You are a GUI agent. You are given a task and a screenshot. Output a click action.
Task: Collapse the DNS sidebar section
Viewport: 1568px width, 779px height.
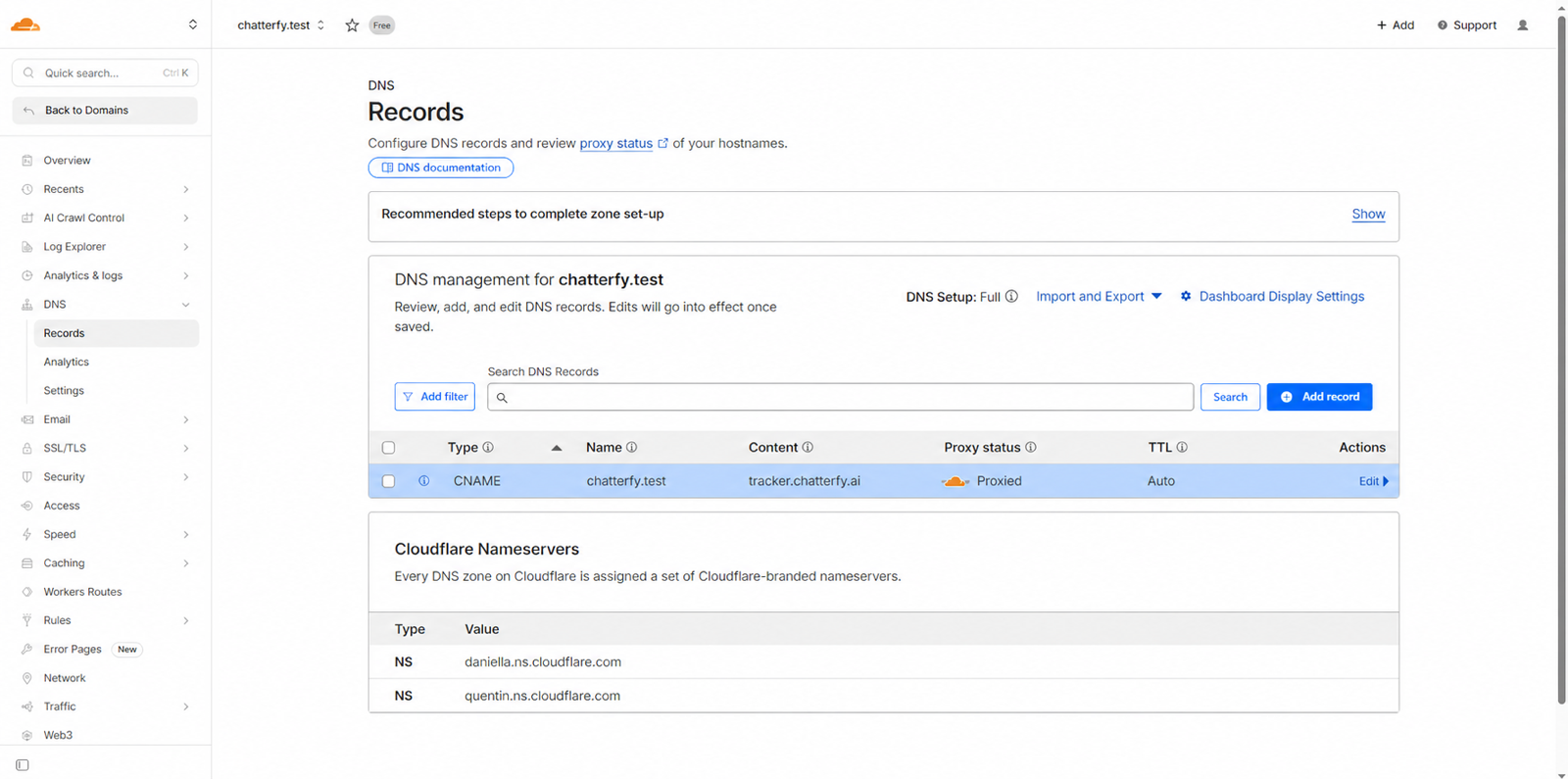(185, 305)
